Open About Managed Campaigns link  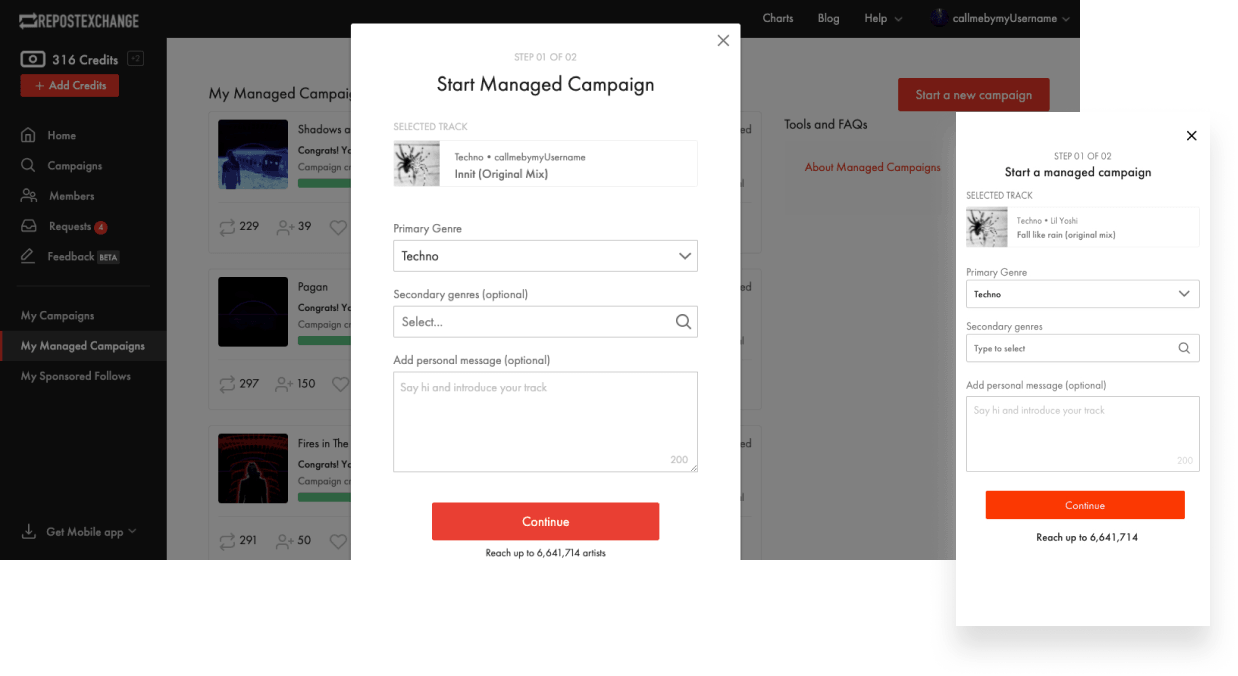pyautogui.click(x=872, y=167)
